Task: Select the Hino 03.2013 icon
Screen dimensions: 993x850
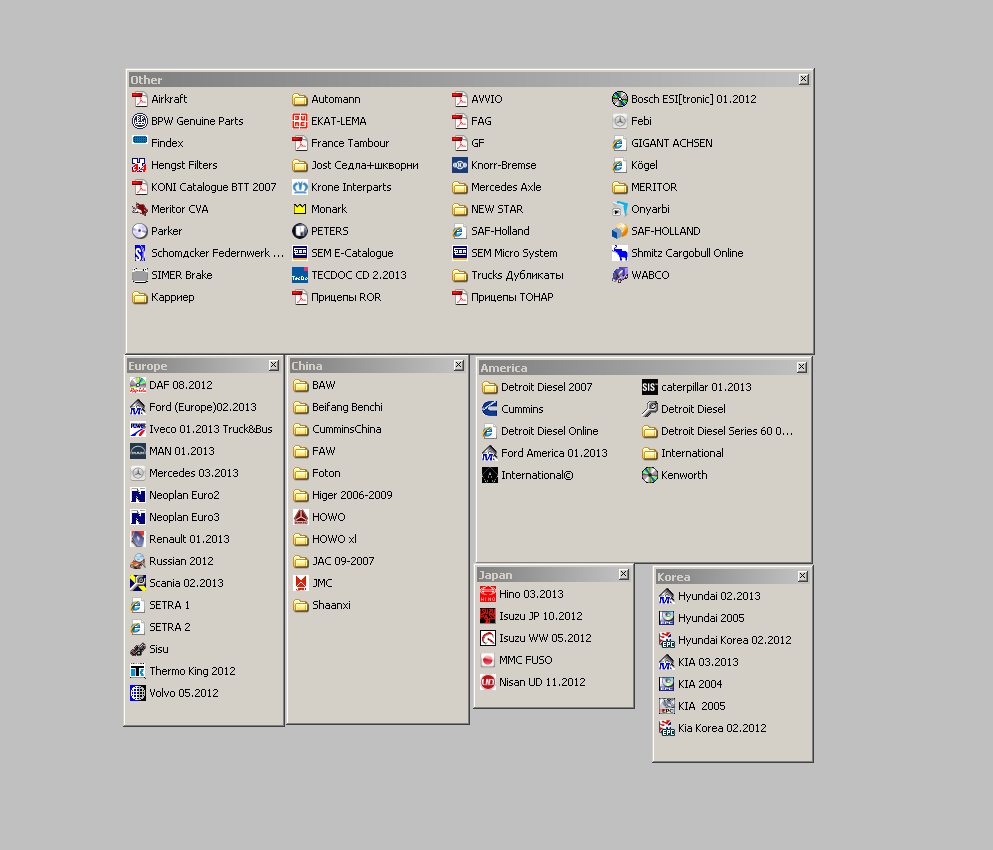Action: pyautogui.click(x=487, y=594)
